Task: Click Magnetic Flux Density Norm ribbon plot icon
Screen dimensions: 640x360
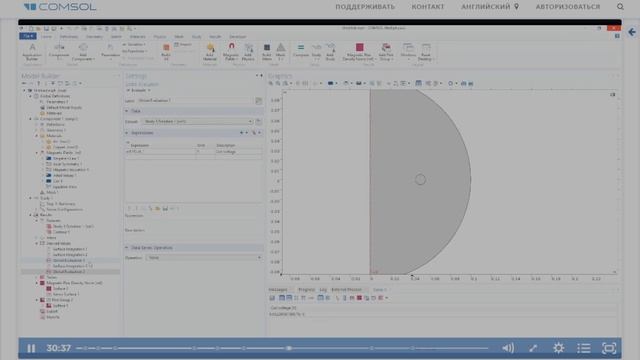Action: pyautogui.click(x=359, y=52)
